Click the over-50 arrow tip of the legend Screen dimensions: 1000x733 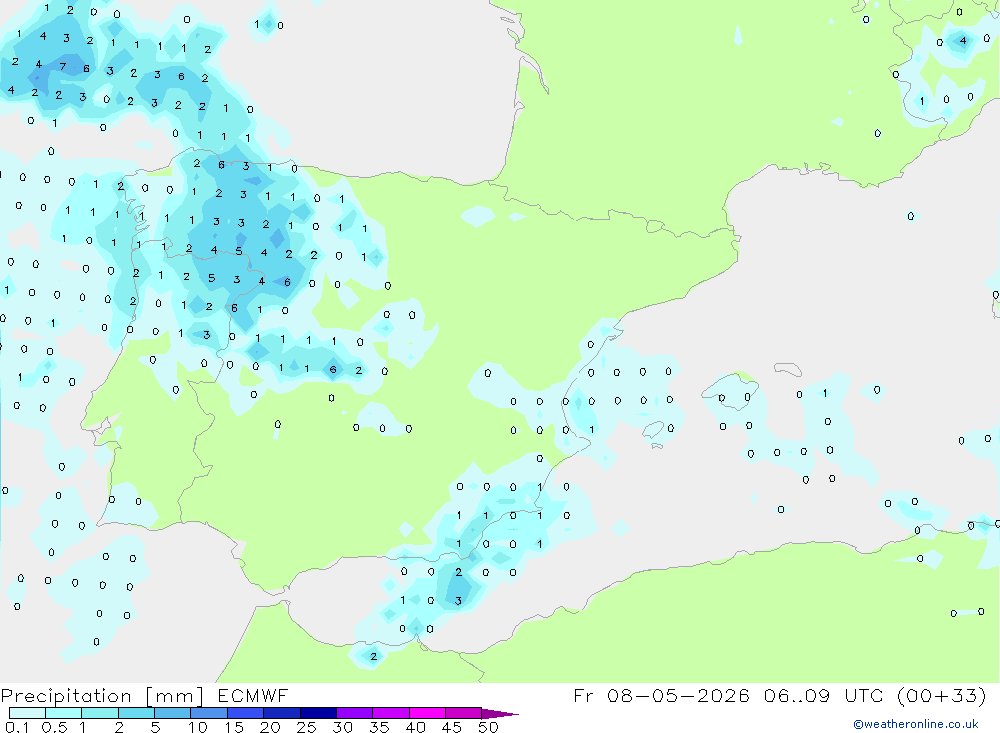[500, 714]
